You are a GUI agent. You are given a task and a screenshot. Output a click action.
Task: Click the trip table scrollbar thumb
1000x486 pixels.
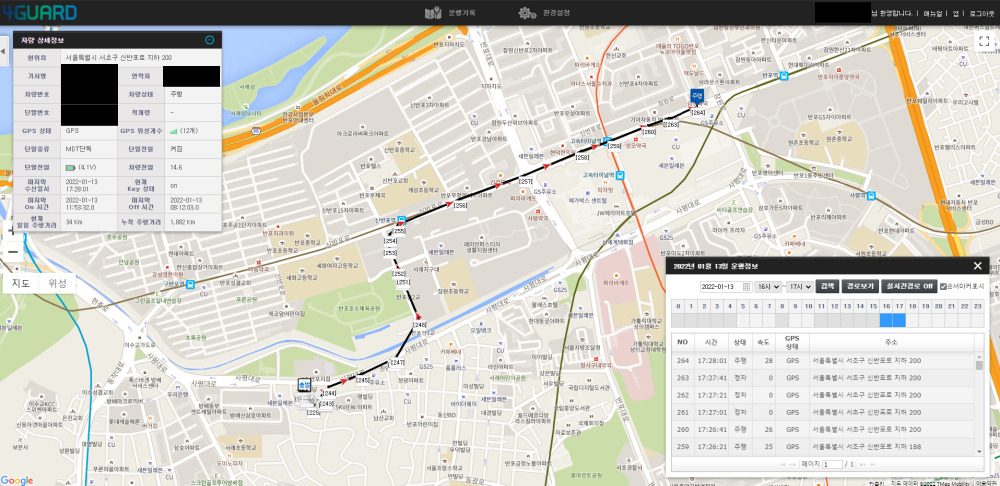coord(979,365)
